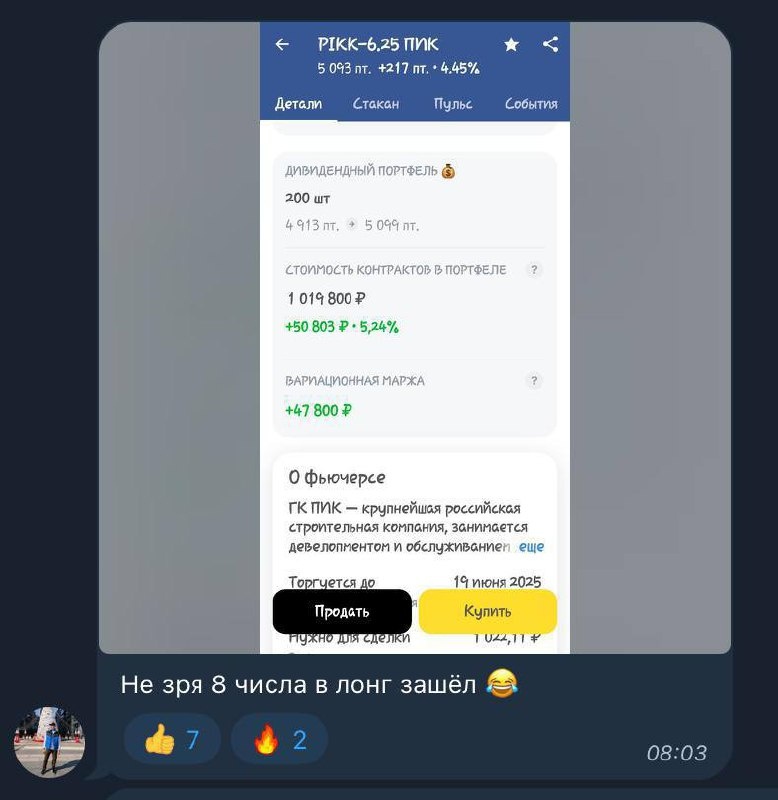
Task: Switch to the Детали tab
Action: pos(298,104)
